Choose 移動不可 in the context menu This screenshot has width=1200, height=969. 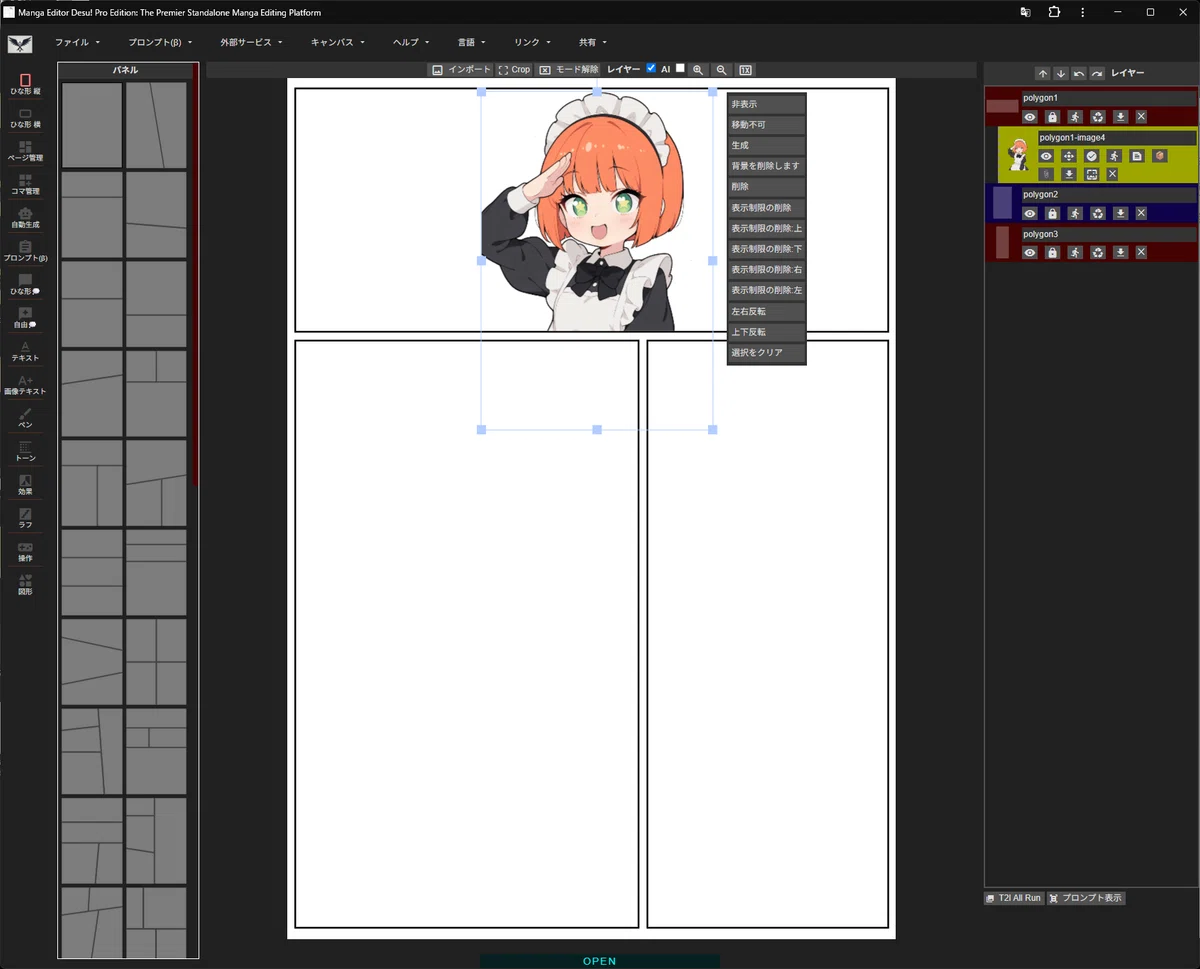click(x=766, y=125)
